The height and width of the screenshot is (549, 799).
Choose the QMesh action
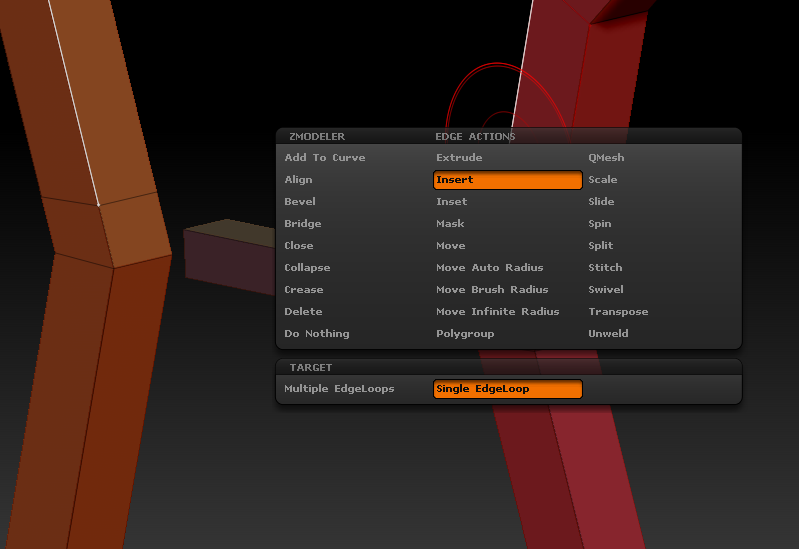(606, 158)
